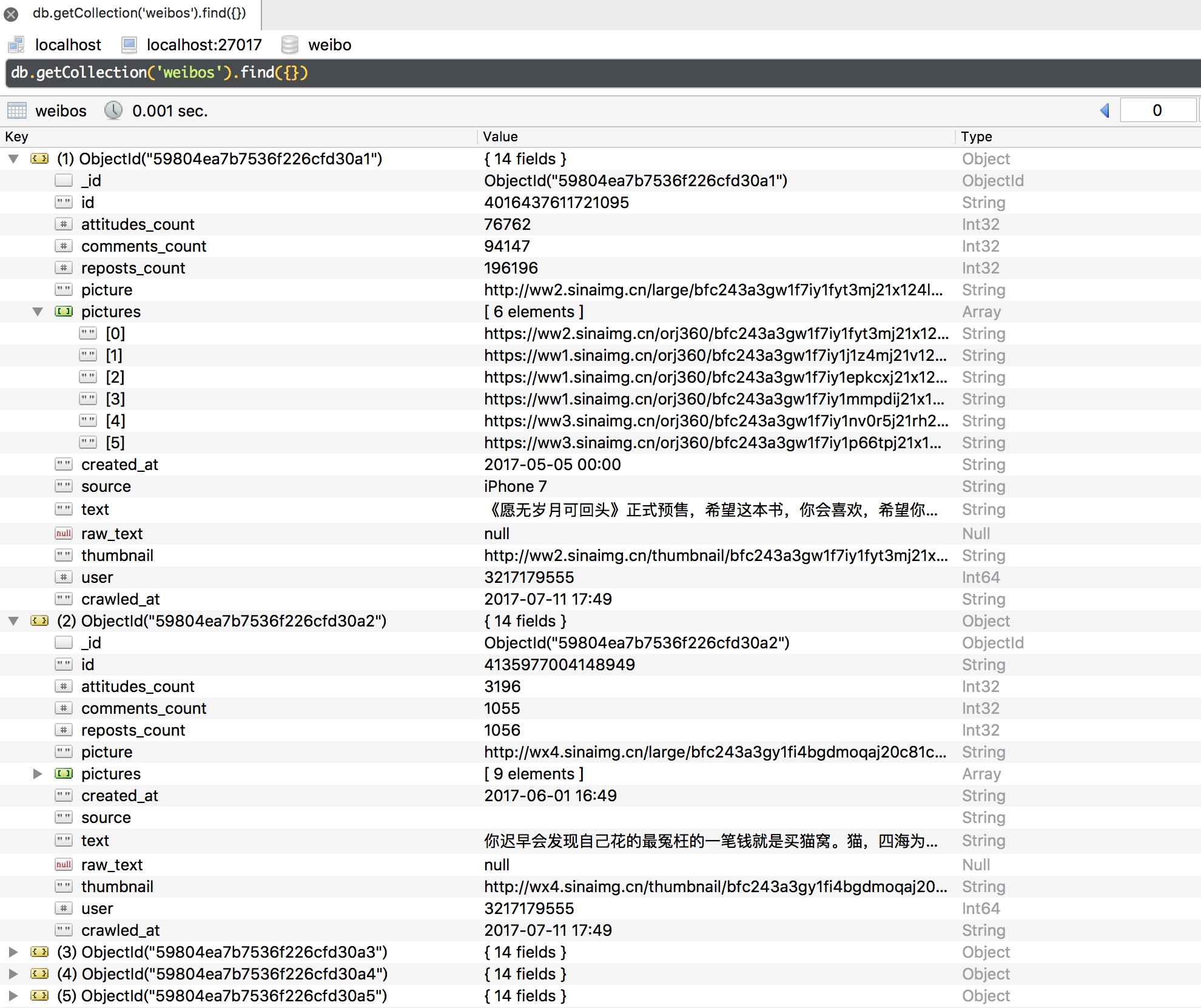Select pictures element [3] row
This screenshot has height=1008, width=1201.
(x=600, y=399)
